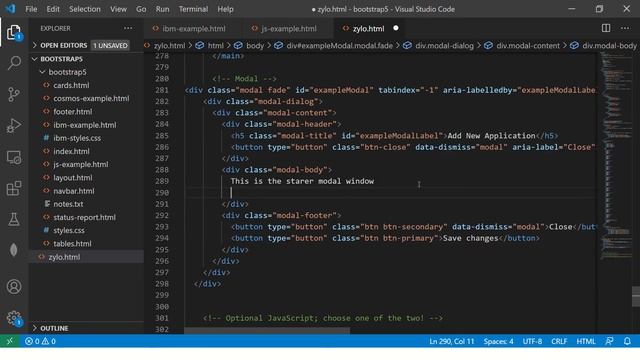Select the zylo.html editor tab
The width and height of the screenshot is (640, 360).
[x=368, y=29]
